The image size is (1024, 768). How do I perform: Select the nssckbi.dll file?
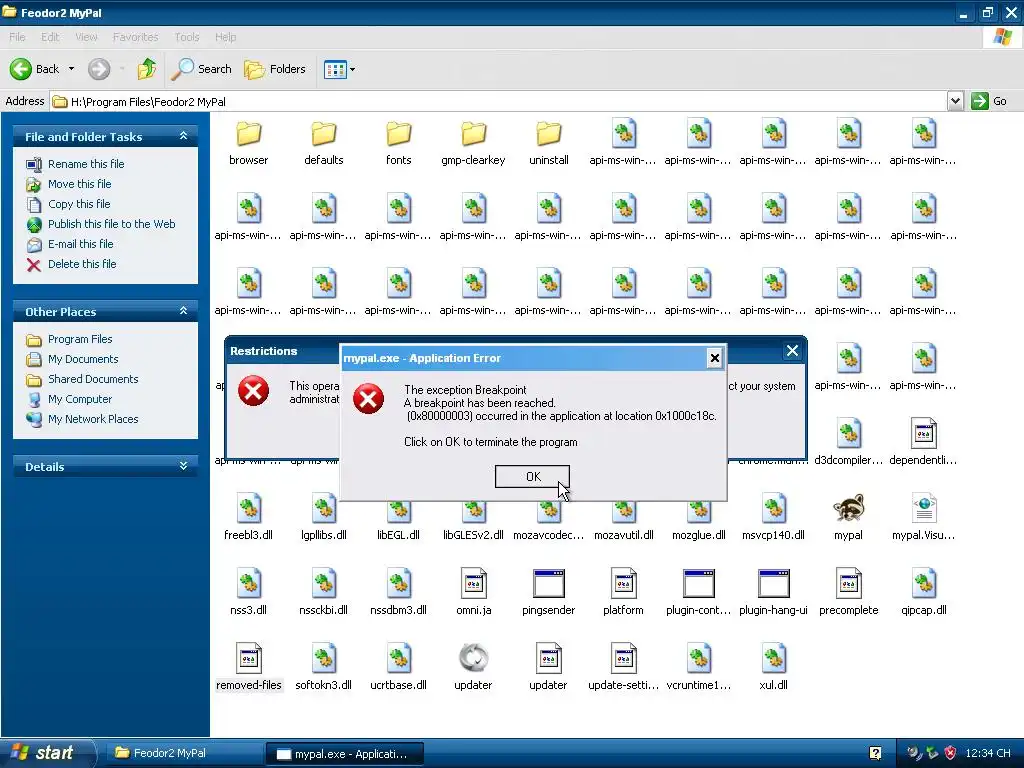pyautogui.click(x=323, y=592)
